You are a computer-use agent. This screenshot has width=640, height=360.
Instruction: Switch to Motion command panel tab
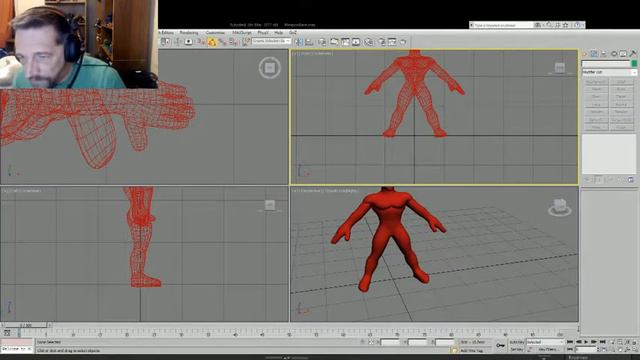tap(613, 54)
